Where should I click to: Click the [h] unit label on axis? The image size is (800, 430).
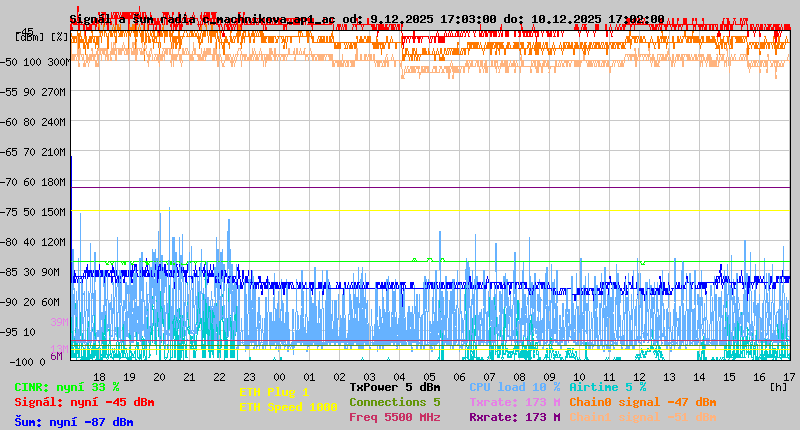(x=778, y=387)
